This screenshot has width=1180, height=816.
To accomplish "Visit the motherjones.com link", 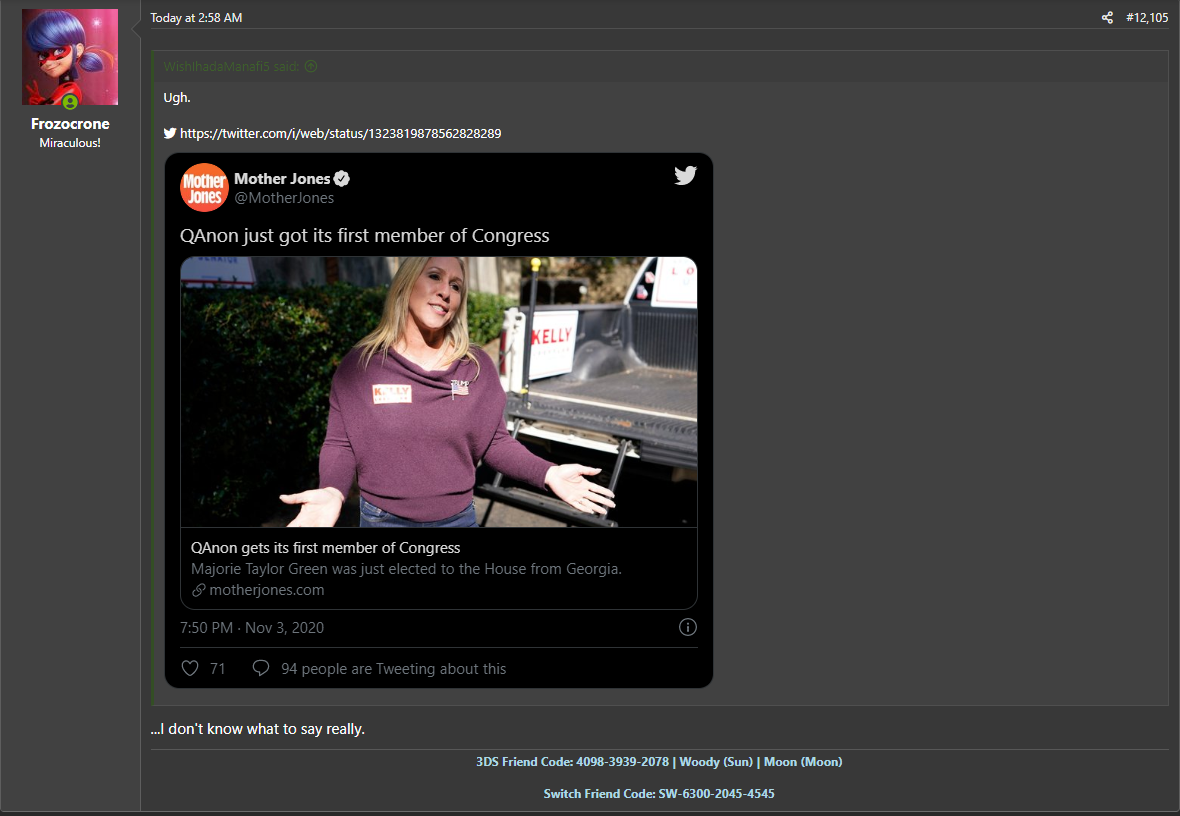I will coord(266,590).
